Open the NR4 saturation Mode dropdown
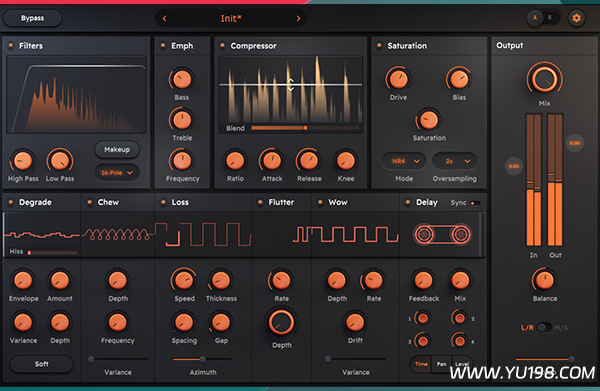 click(405, 161)
